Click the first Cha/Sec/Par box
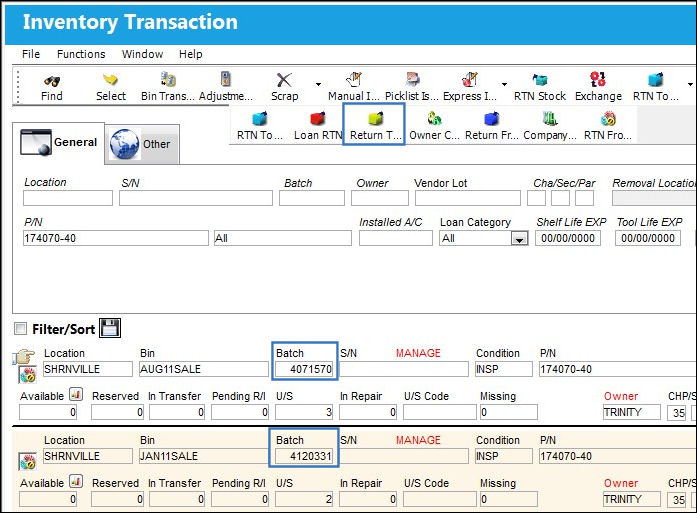 pyautogui.click(x=536, y=198)
